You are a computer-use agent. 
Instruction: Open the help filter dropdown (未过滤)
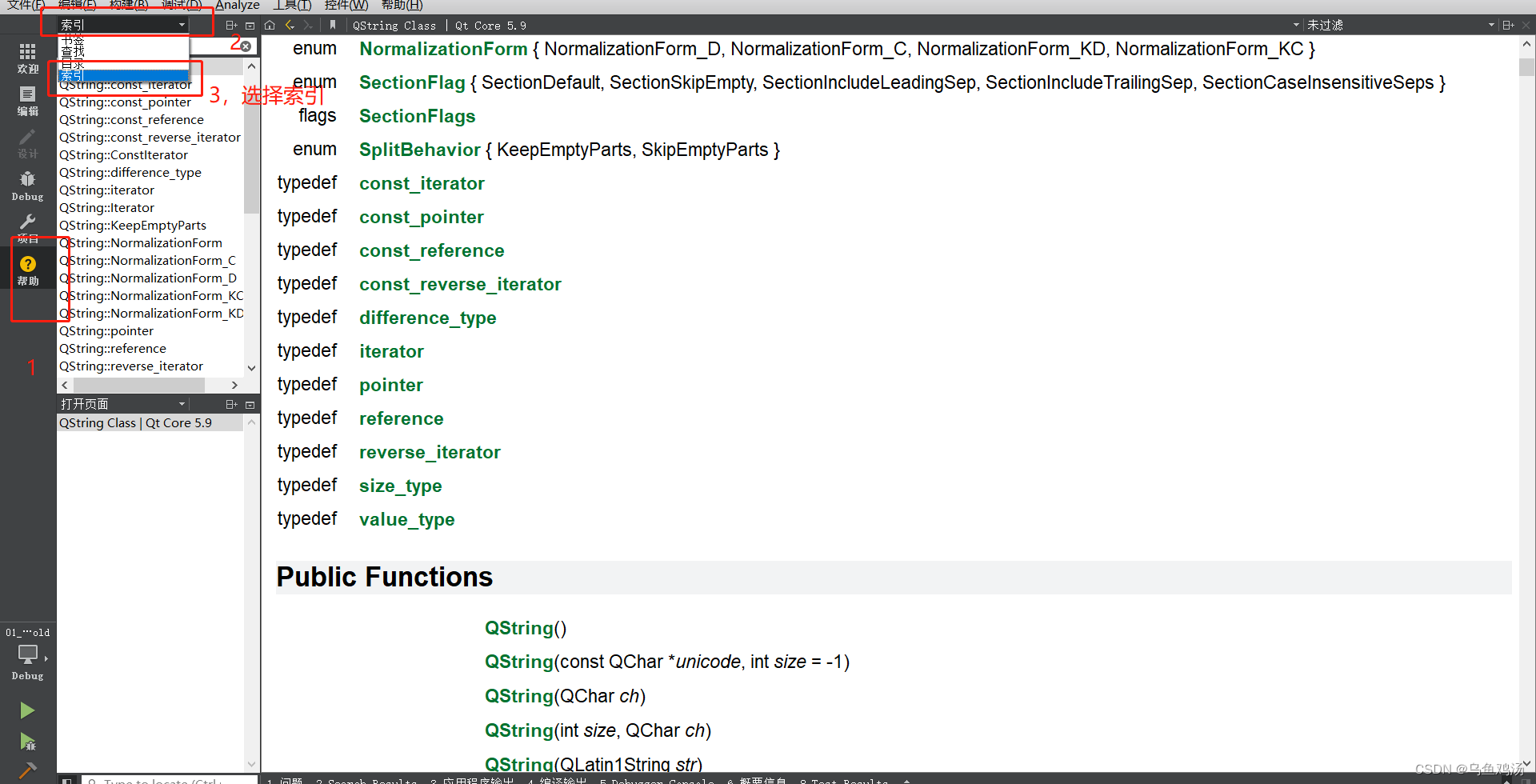pos(1400,26)
